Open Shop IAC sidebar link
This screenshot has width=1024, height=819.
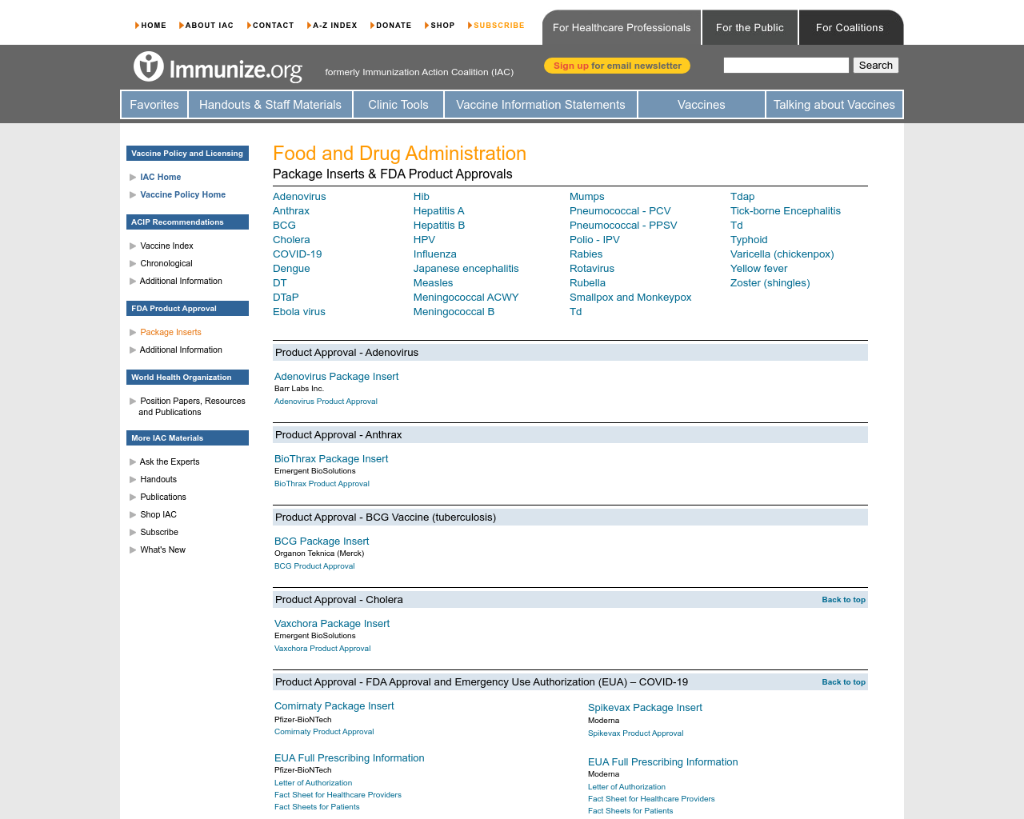tap(158, 515)
